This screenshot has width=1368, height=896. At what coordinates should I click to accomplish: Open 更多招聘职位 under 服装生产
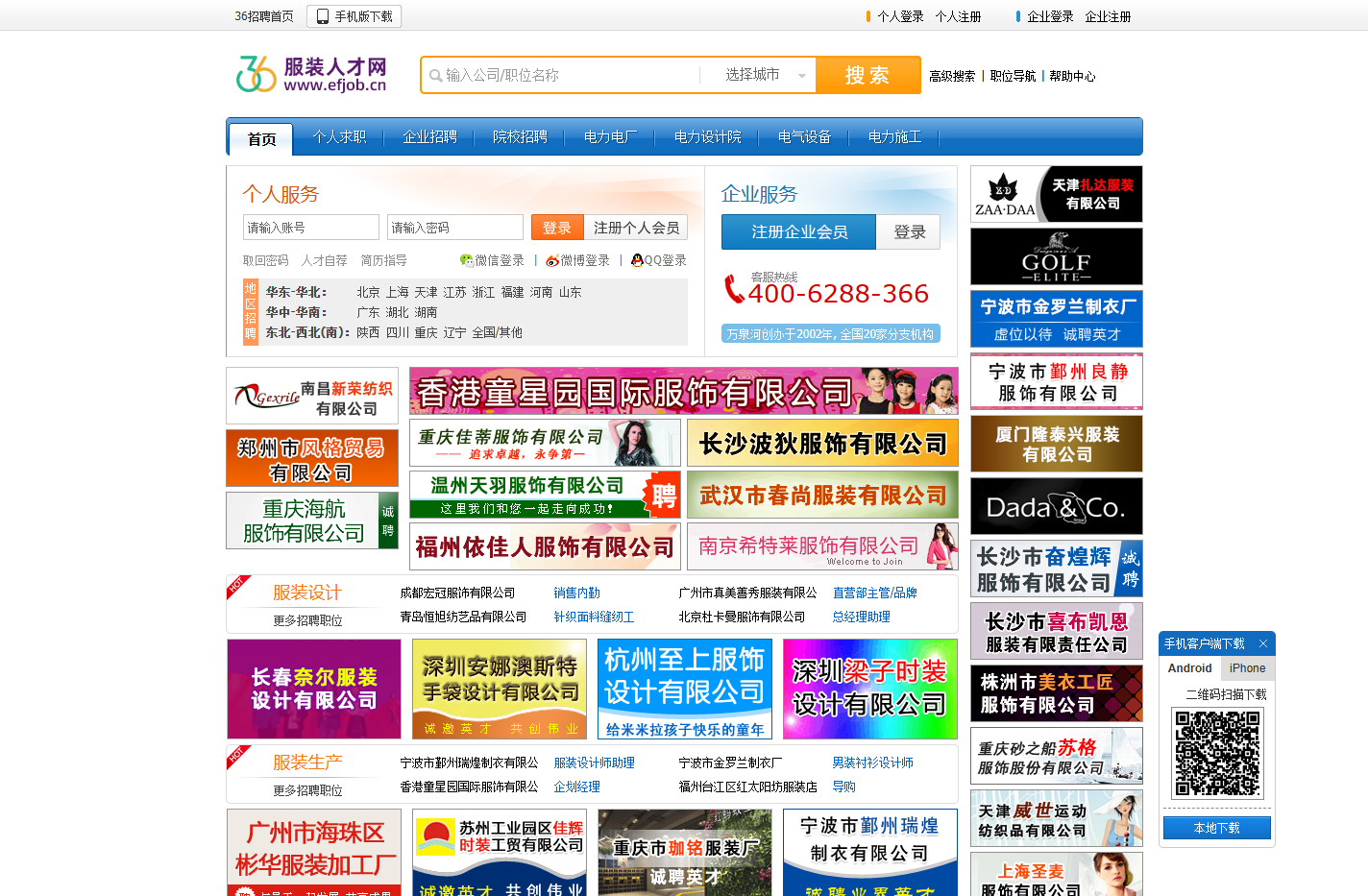pos(307,790)
